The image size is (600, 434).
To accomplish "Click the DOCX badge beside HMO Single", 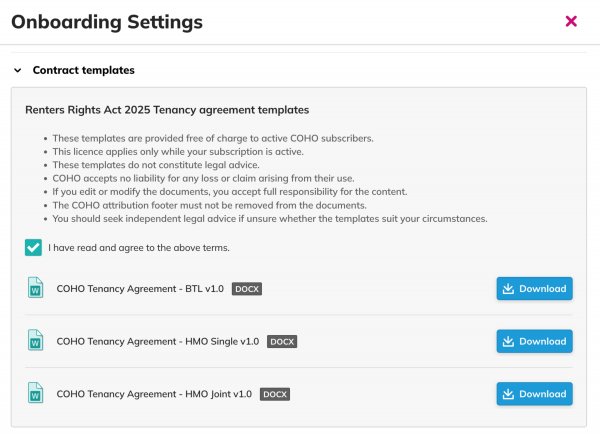I will (282, 341).
